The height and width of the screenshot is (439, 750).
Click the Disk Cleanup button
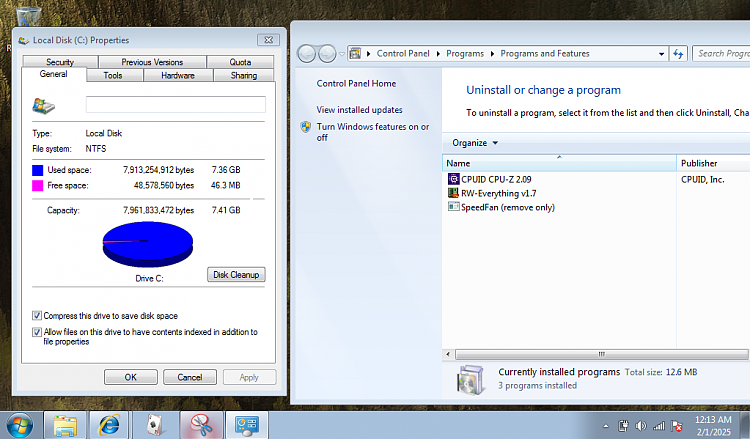pos(236,274)
